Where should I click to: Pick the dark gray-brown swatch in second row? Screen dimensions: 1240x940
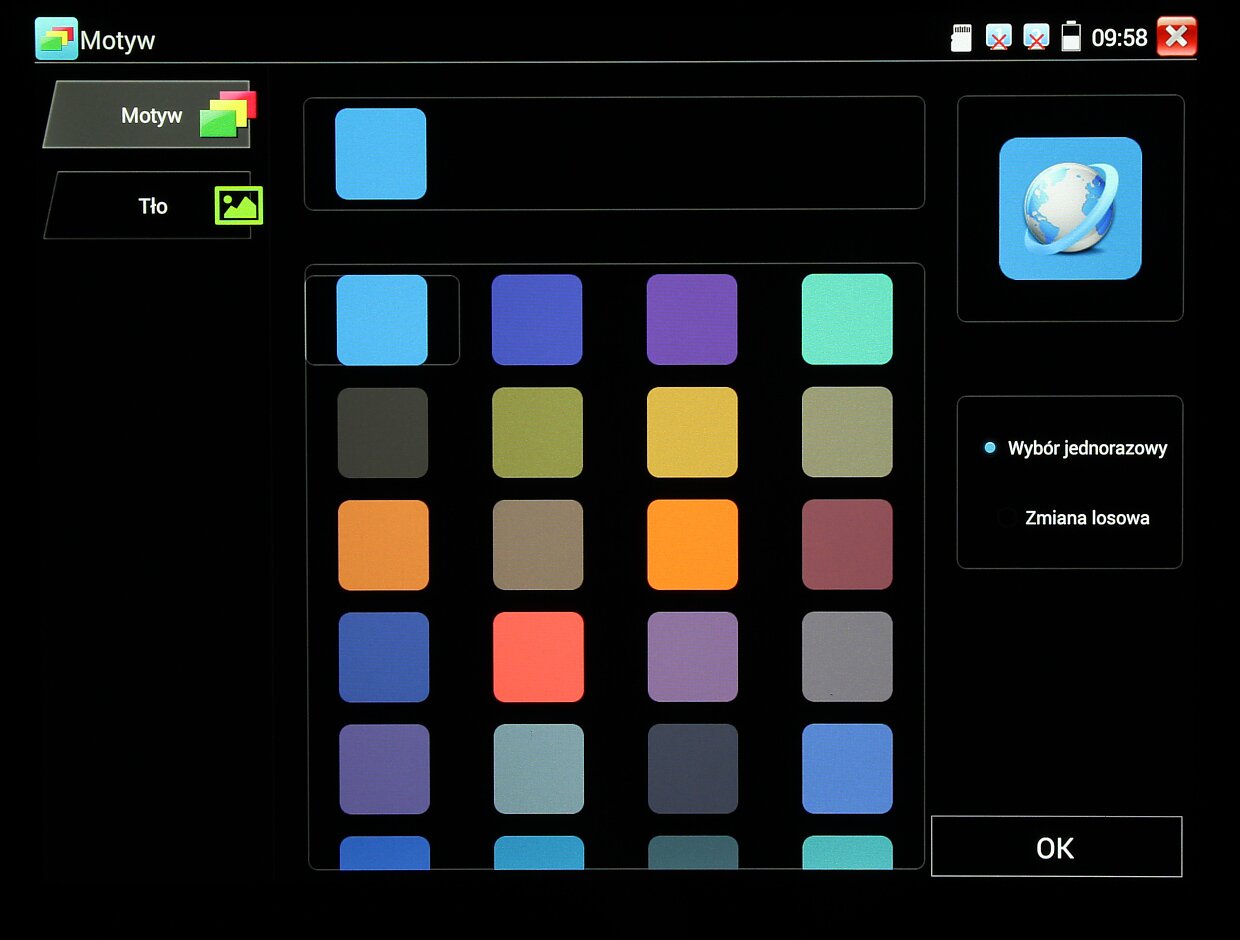pos(382,433)
